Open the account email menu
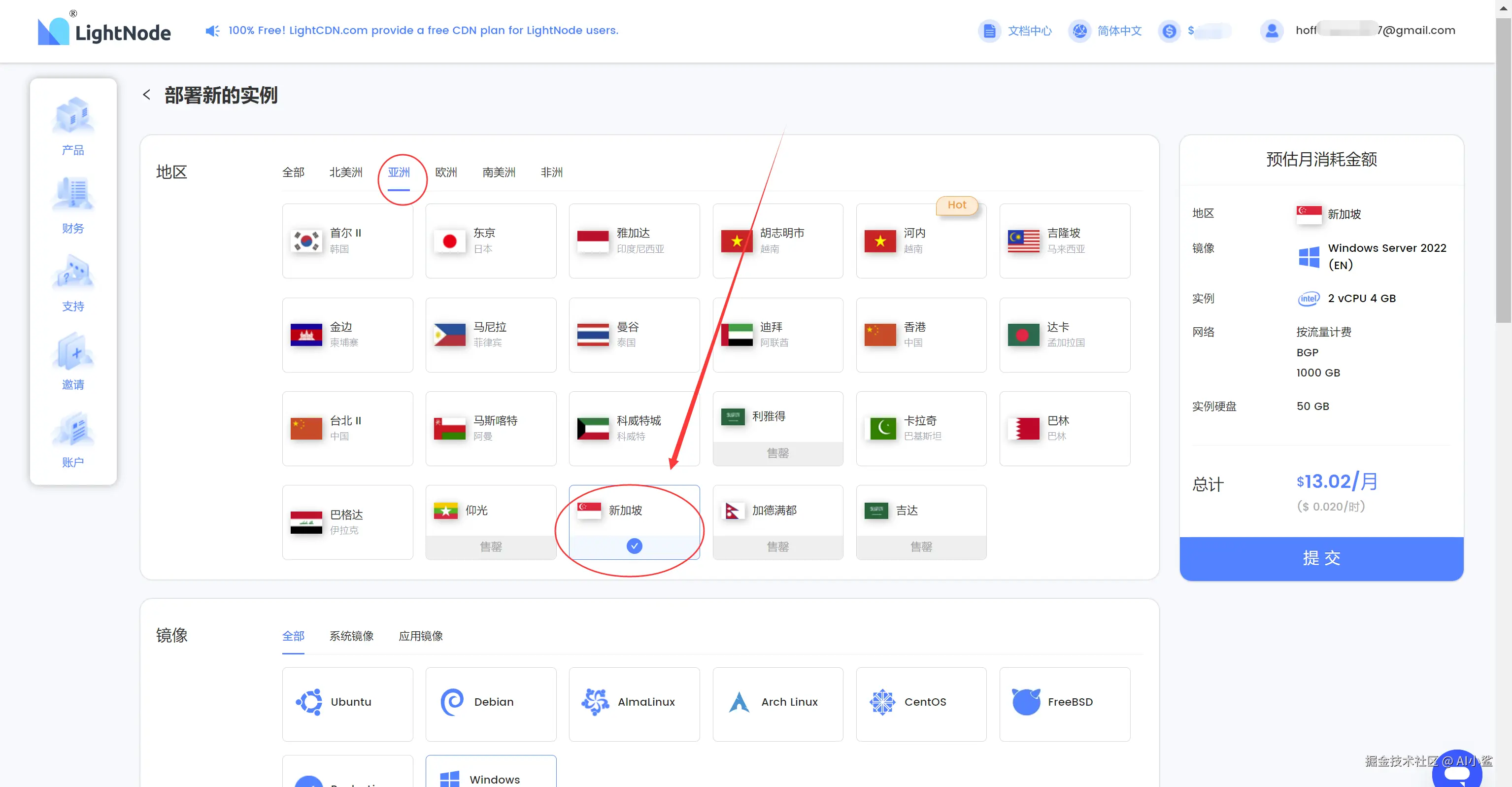This screenshot has height=787, width=1512. click(x=1375, y=31)
